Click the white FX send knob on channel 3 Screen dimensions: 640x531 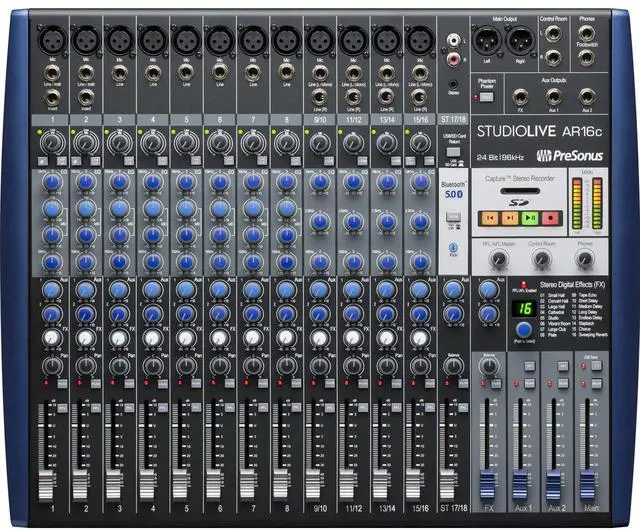coord(119,339)
